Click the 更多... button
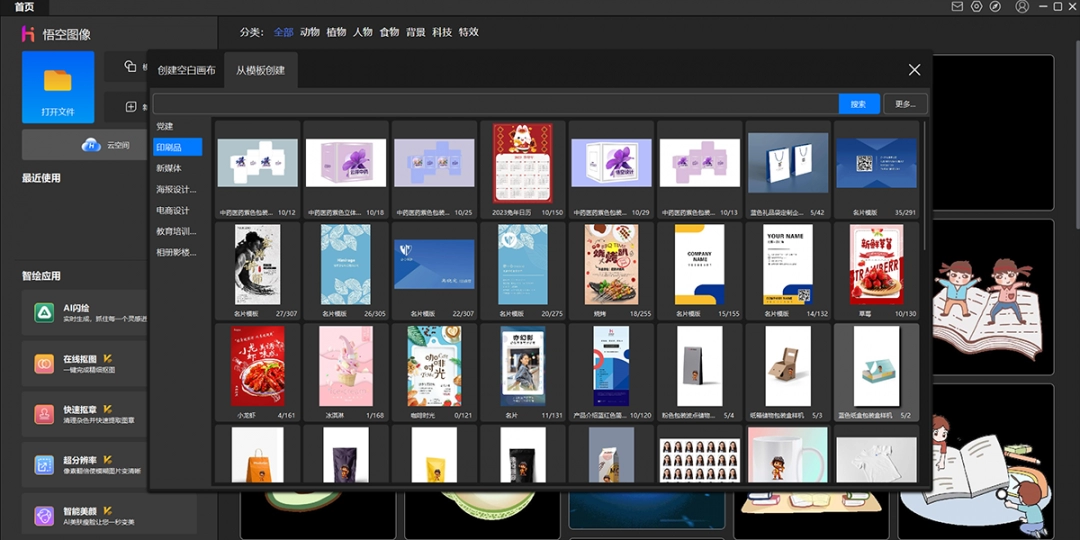Image resolution: width=1080 pixels, height=540 pixels. coord(905,104)
